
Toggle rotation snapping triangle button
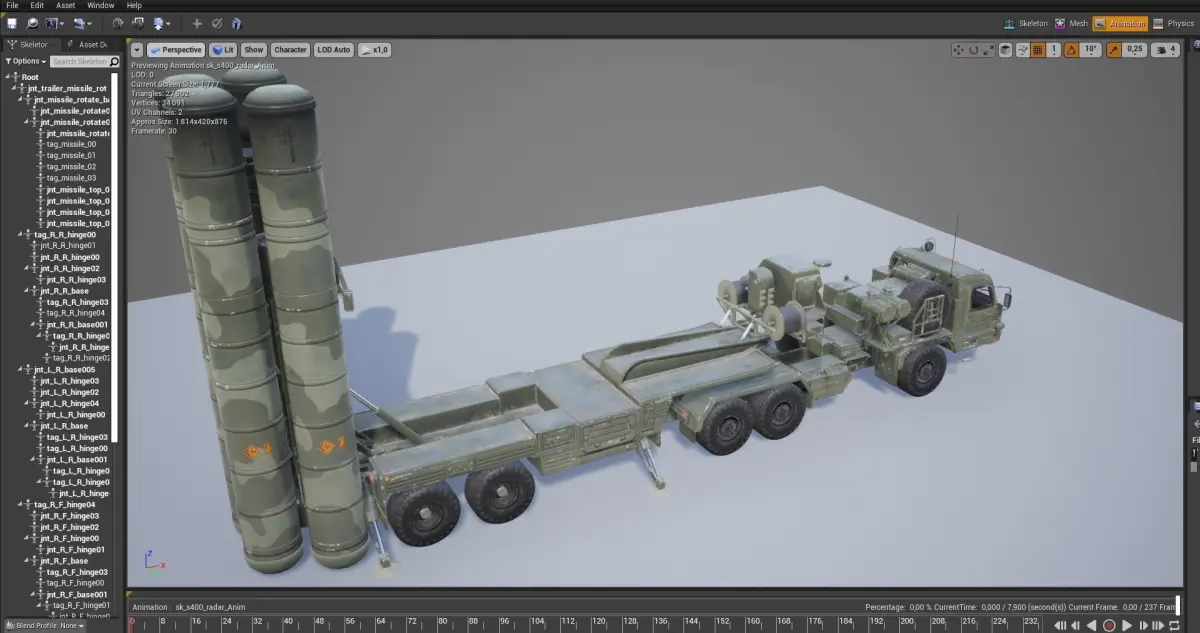(1070, 49)
